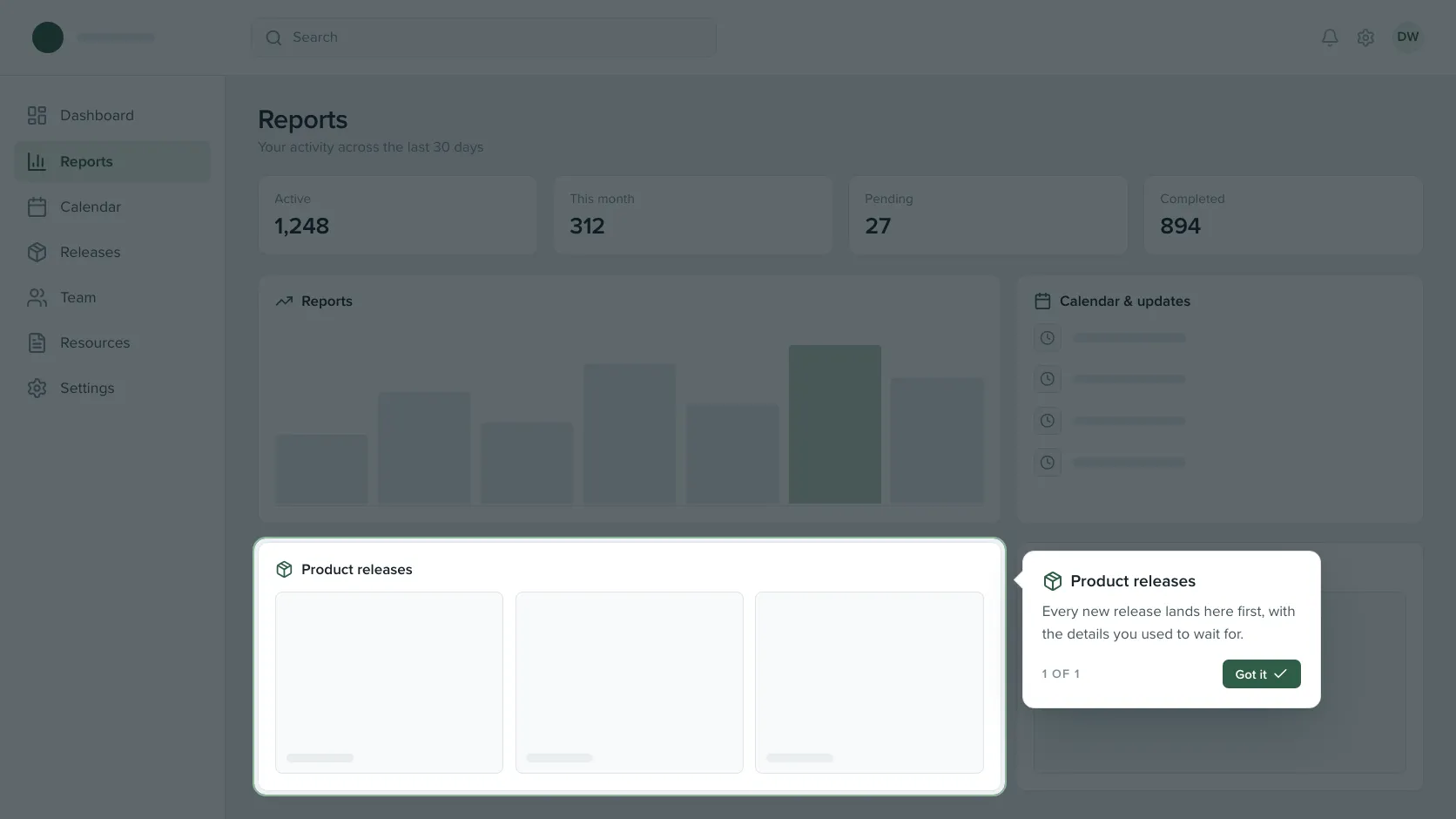Screen dimensions: 1456x819
Task: Open Settings from sidebar menu
Action: 112,388
